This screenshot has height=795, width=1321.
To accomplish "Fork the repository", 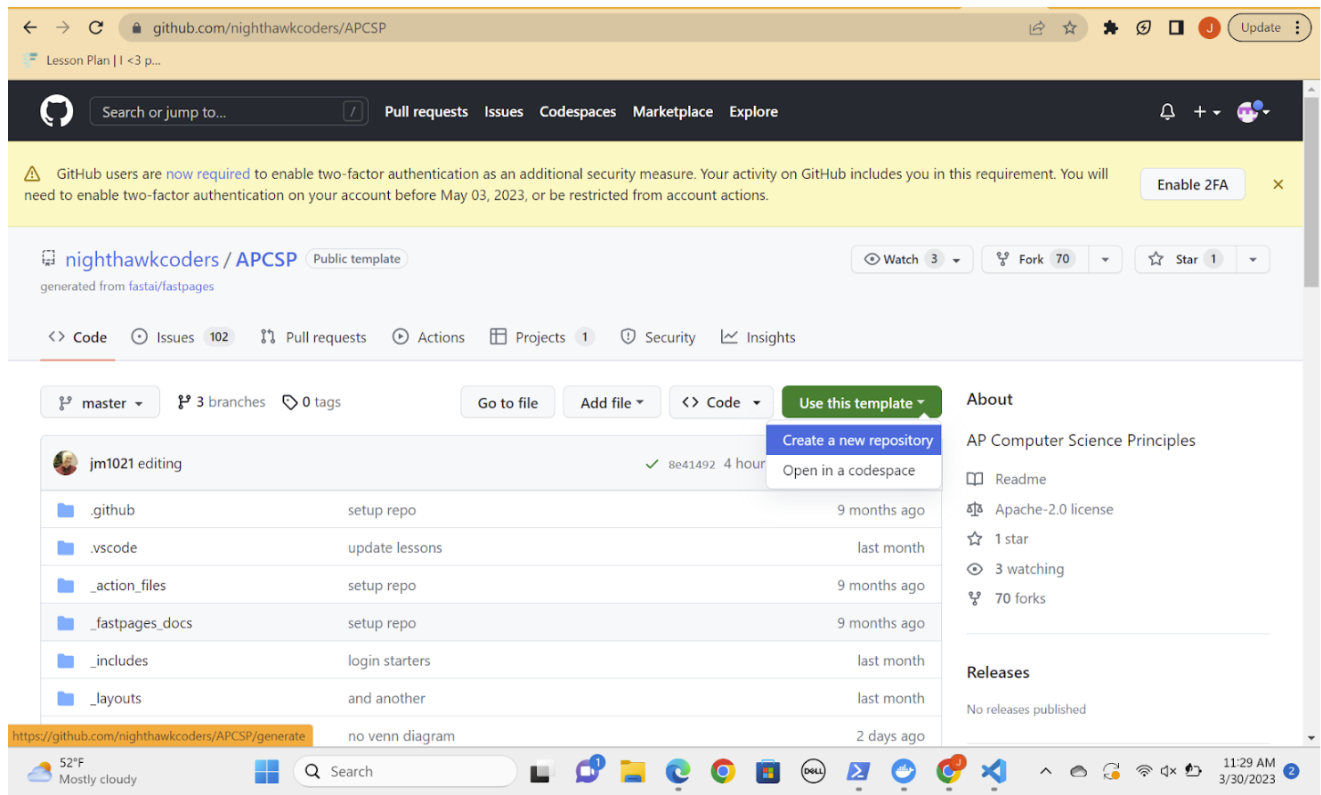I will pyautogui.click(x=1035, y=259).
